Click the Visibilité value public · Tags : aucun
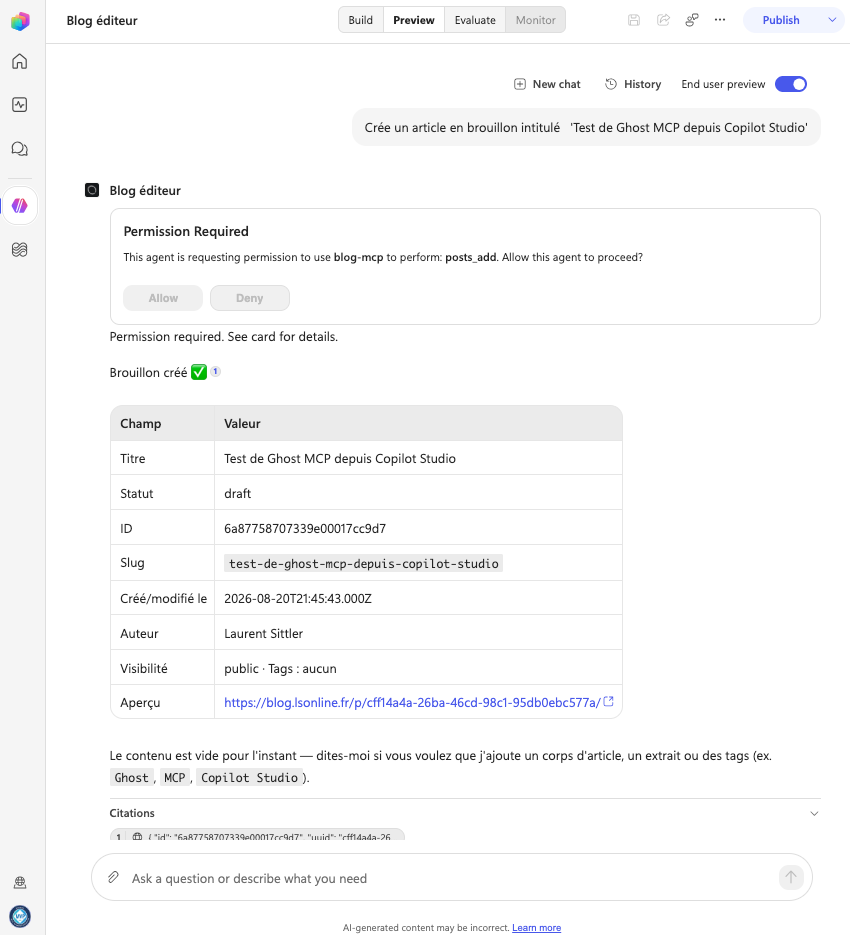 tap(280, 668)
